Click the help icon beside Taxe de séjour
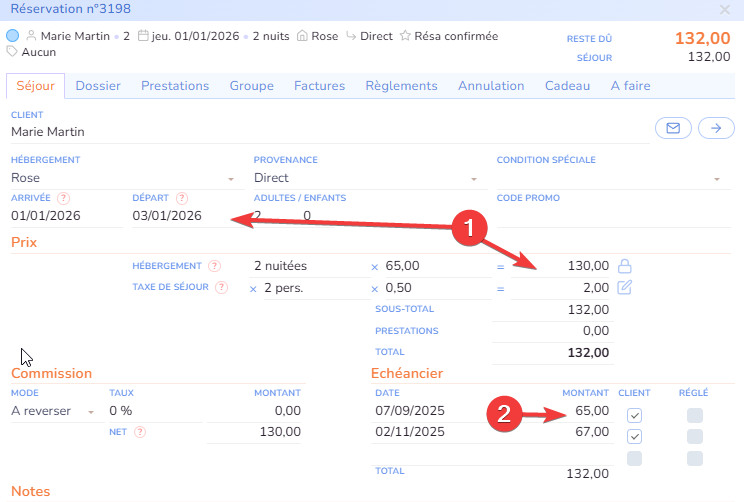 point(221,288)
